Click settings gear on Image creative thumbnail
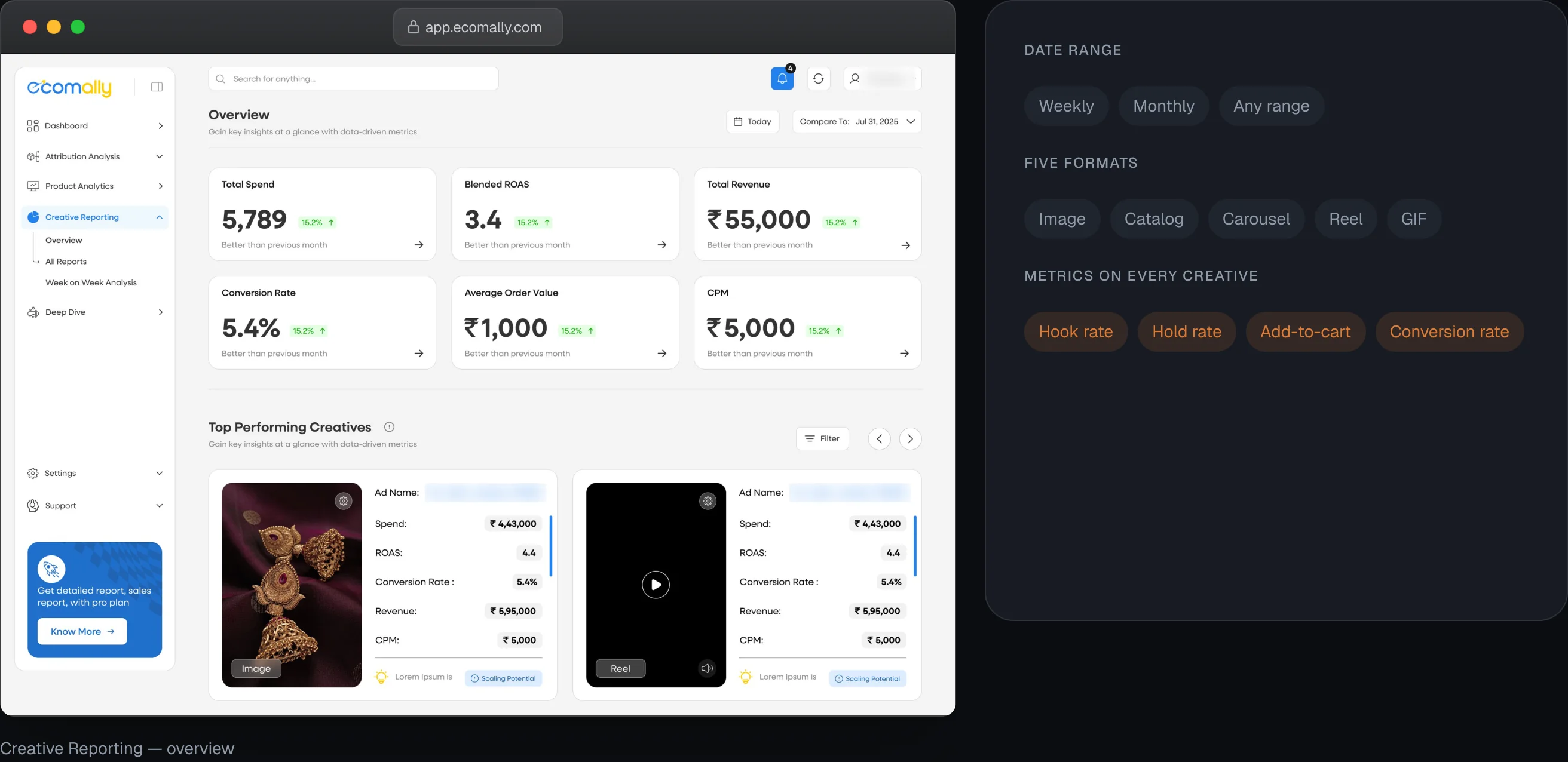The height and width of the screenshot is (762, 1568). [344, 501]
